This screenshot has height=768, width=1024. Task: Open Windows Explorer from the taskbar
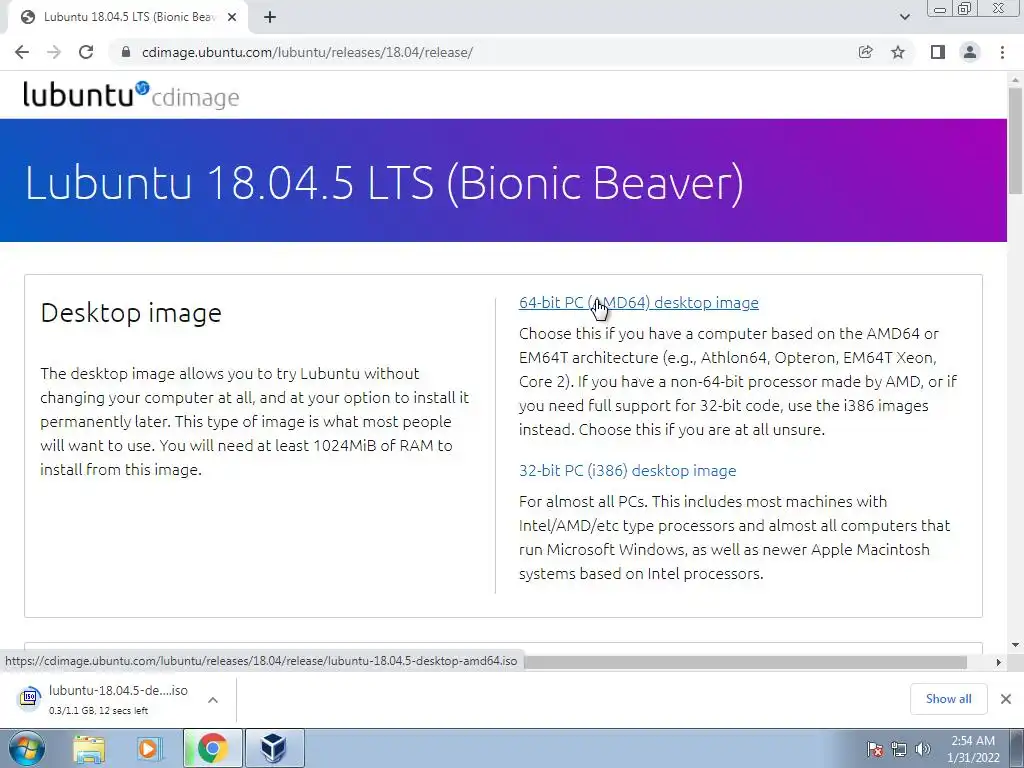point(89,748)
